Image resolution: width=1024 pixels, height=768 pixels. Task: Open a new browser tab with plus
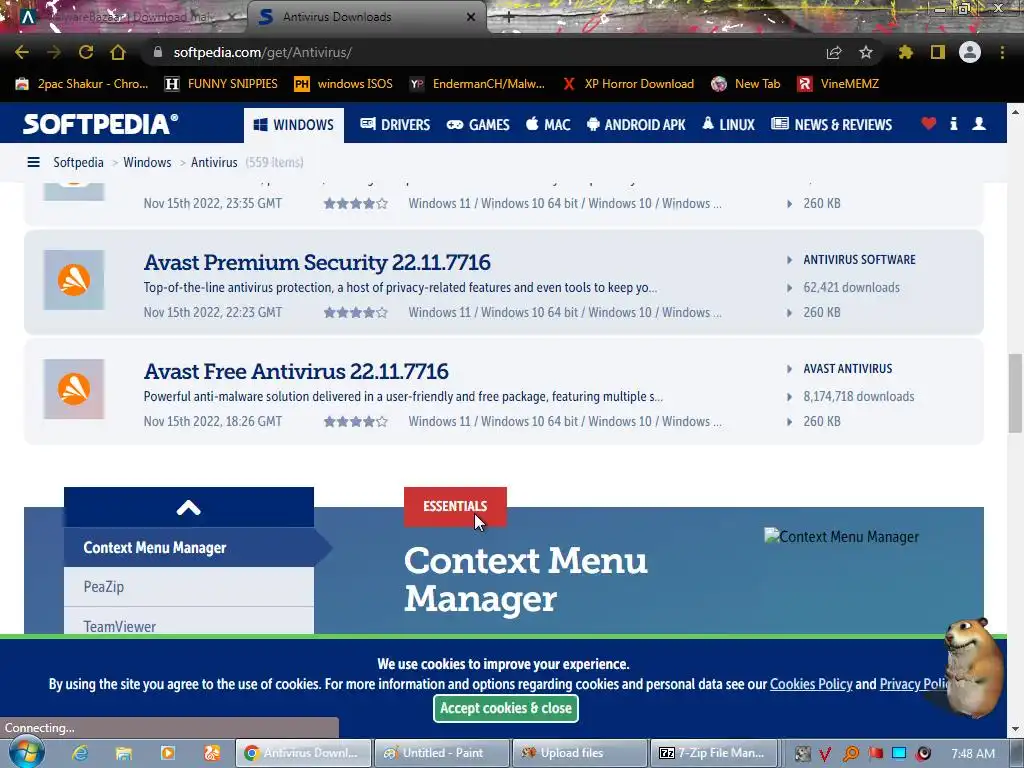(509, 18)
